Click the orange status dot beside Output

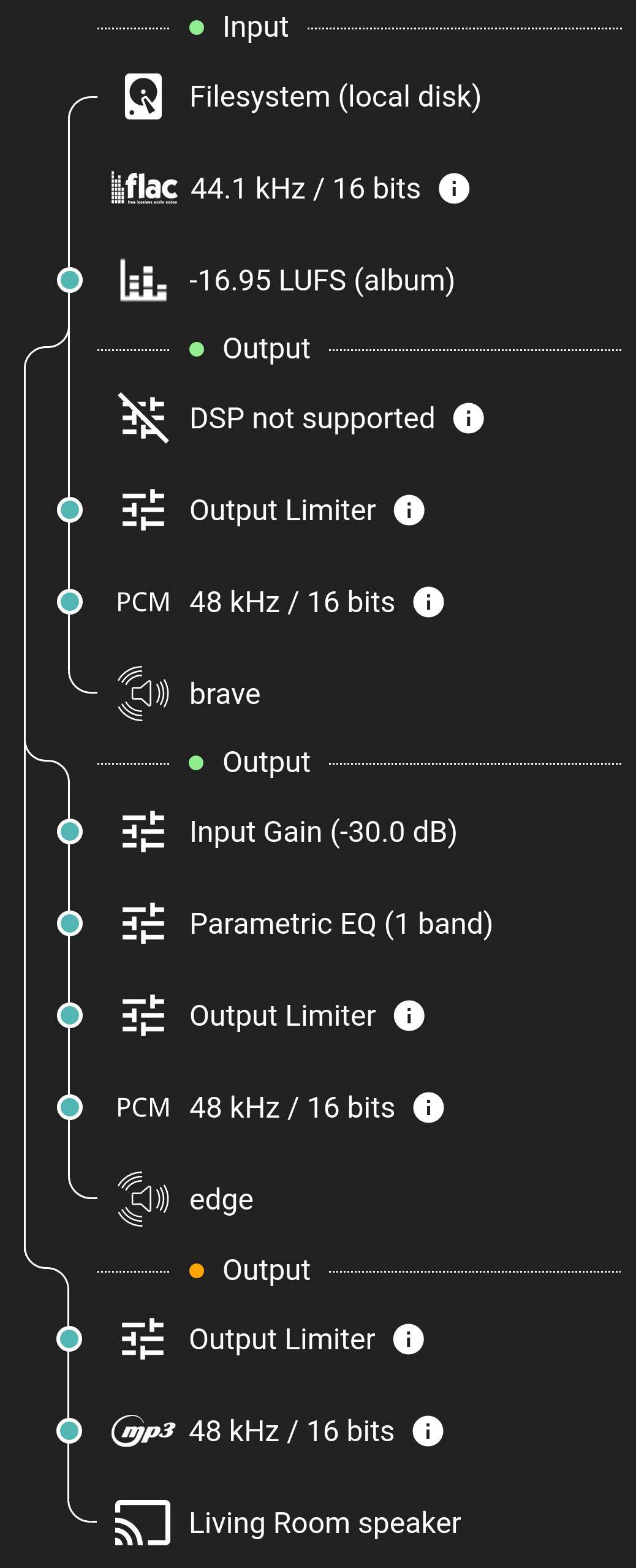(197, 1271)
